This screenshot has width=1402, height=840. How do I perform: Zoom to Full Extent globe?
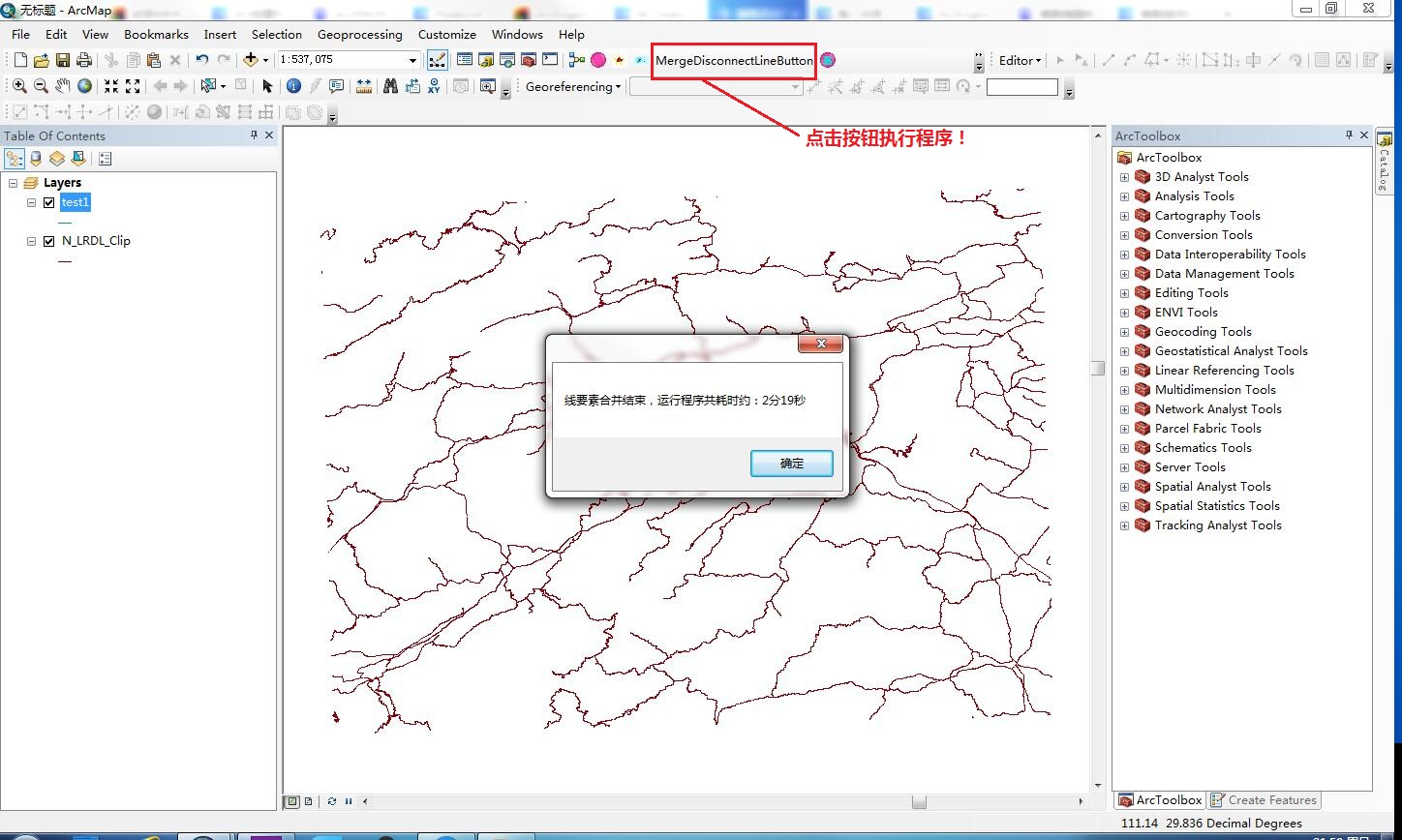click(85, 86)
